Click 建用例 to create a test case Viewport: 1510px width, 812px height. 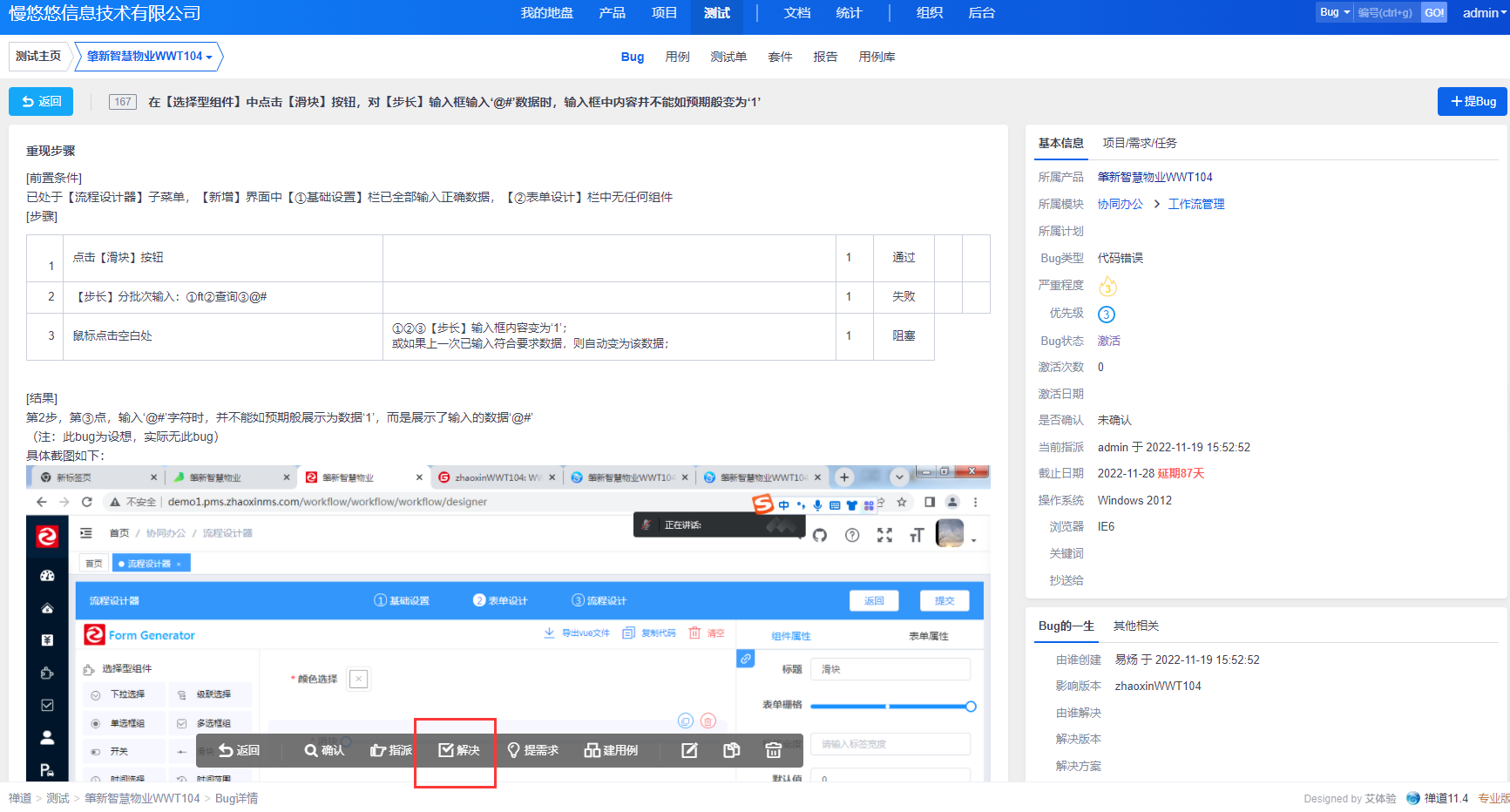coord(611,750)
